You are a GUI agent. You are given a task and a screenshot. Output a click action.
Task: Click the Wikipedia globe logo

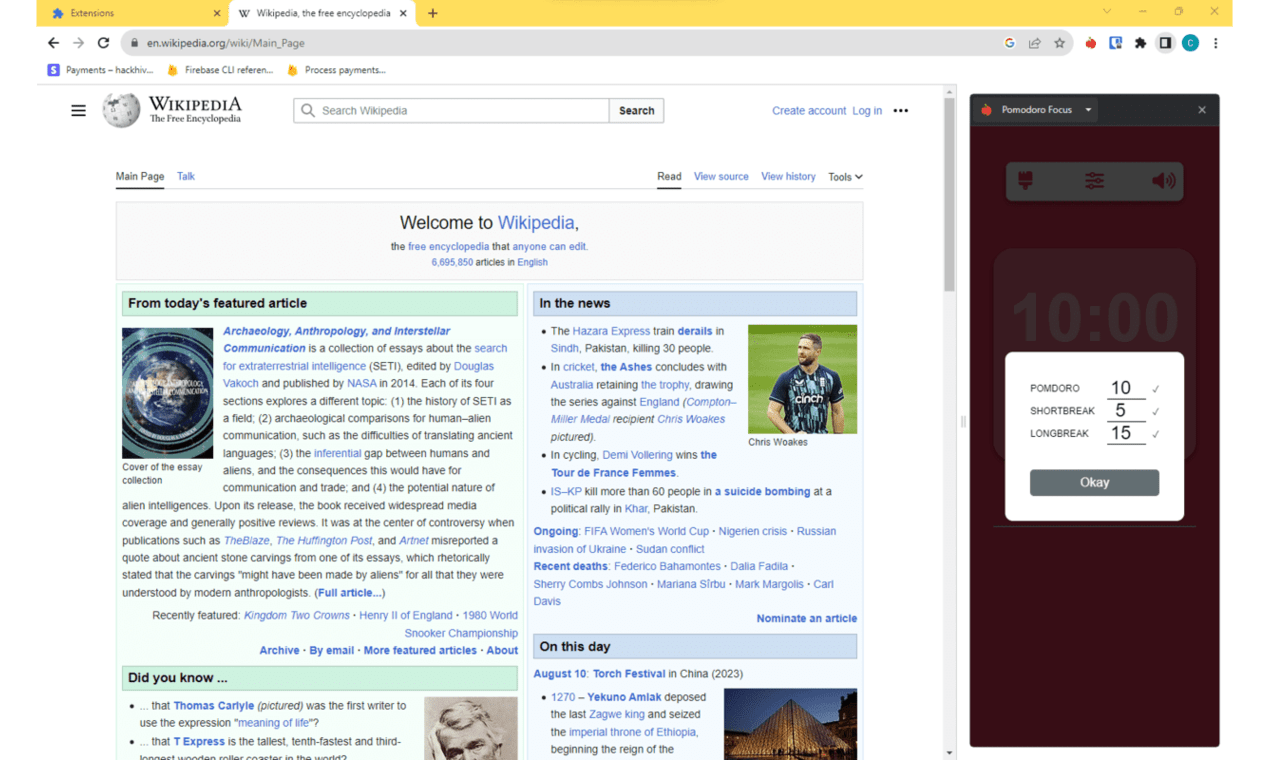tap(121, 110)
